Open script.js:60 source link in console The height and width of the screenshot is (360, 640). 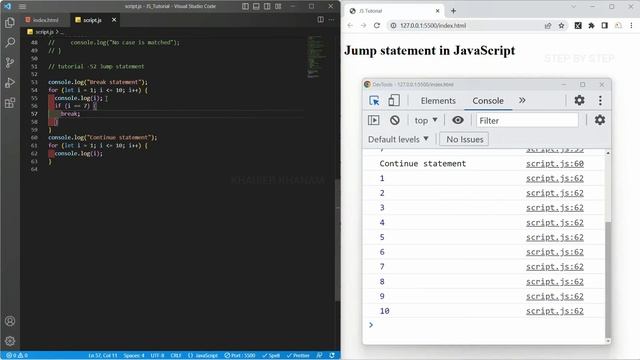coord(554,164)
